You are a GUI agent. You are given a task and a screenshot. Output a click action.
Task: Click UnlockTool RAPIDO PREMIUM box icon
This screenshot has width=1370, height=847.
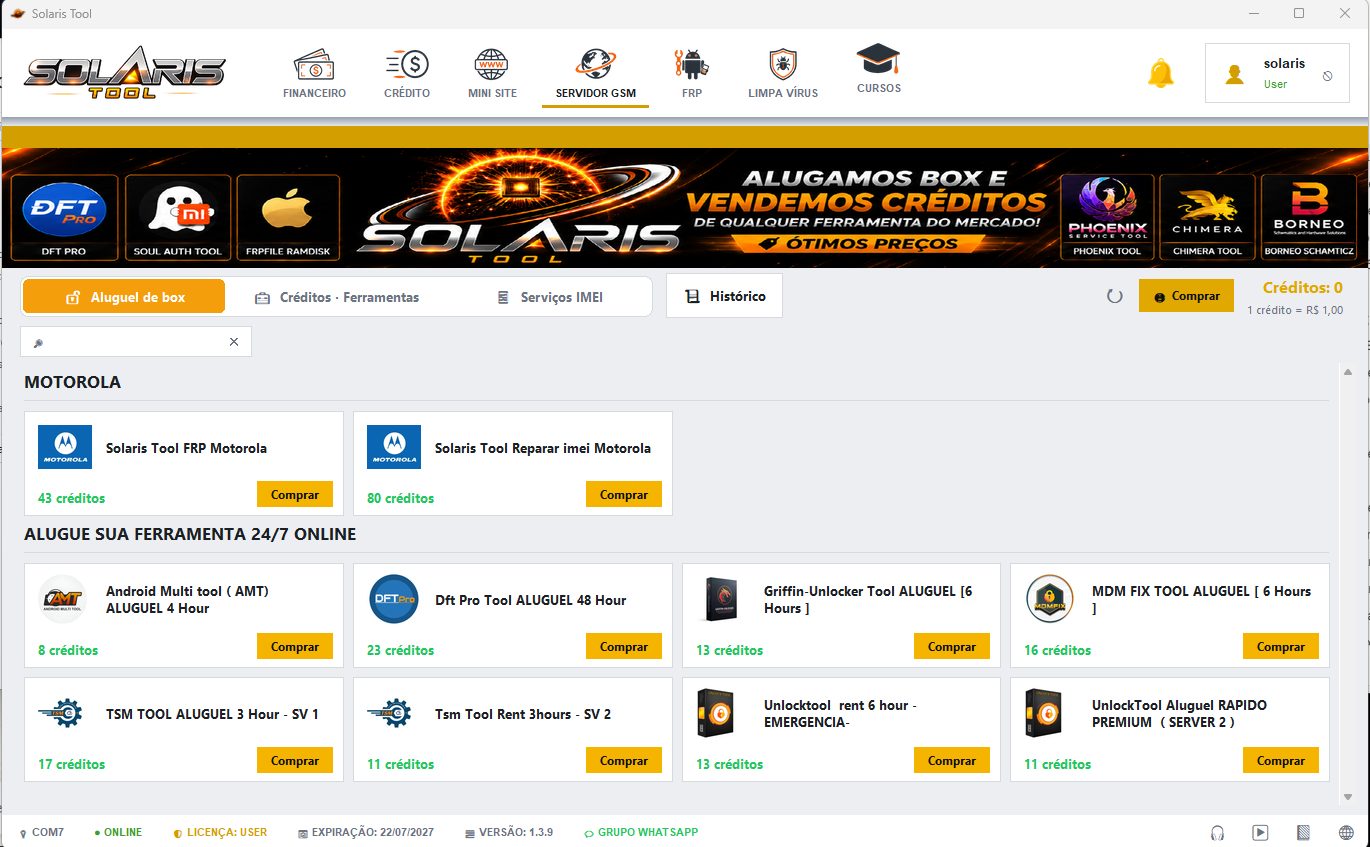[x=1044, y=713]
